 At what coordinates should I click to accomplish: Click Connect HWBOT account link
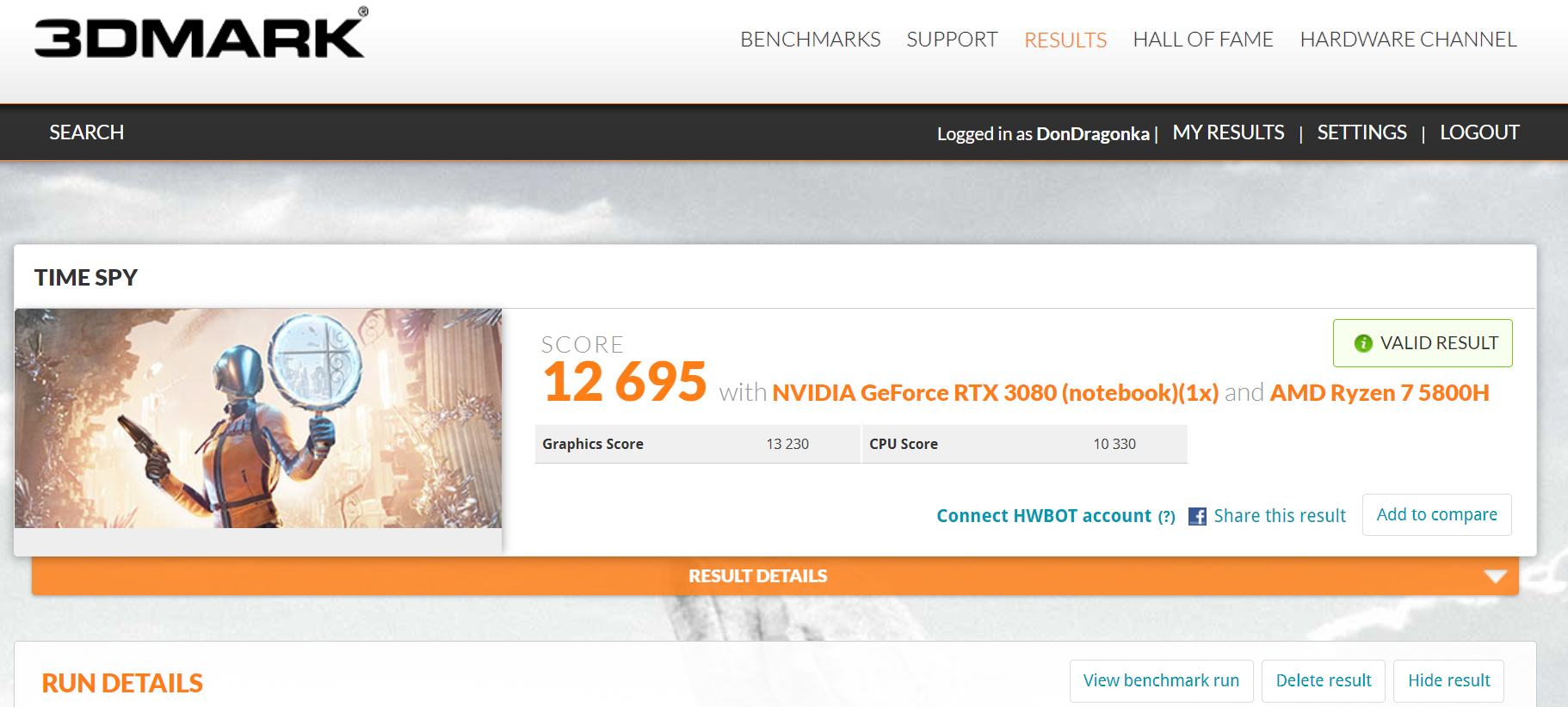[1043, 516]
